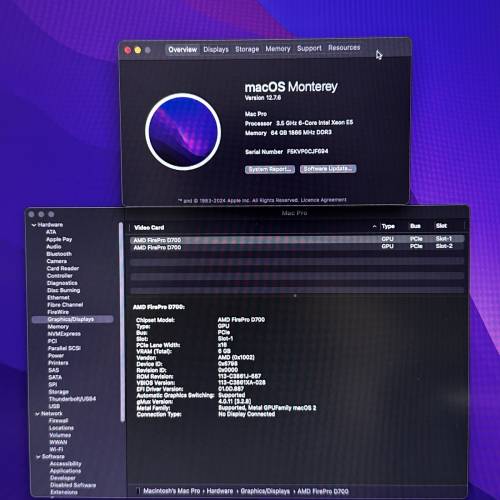Select PCI in the sidebar

[53, 341]
